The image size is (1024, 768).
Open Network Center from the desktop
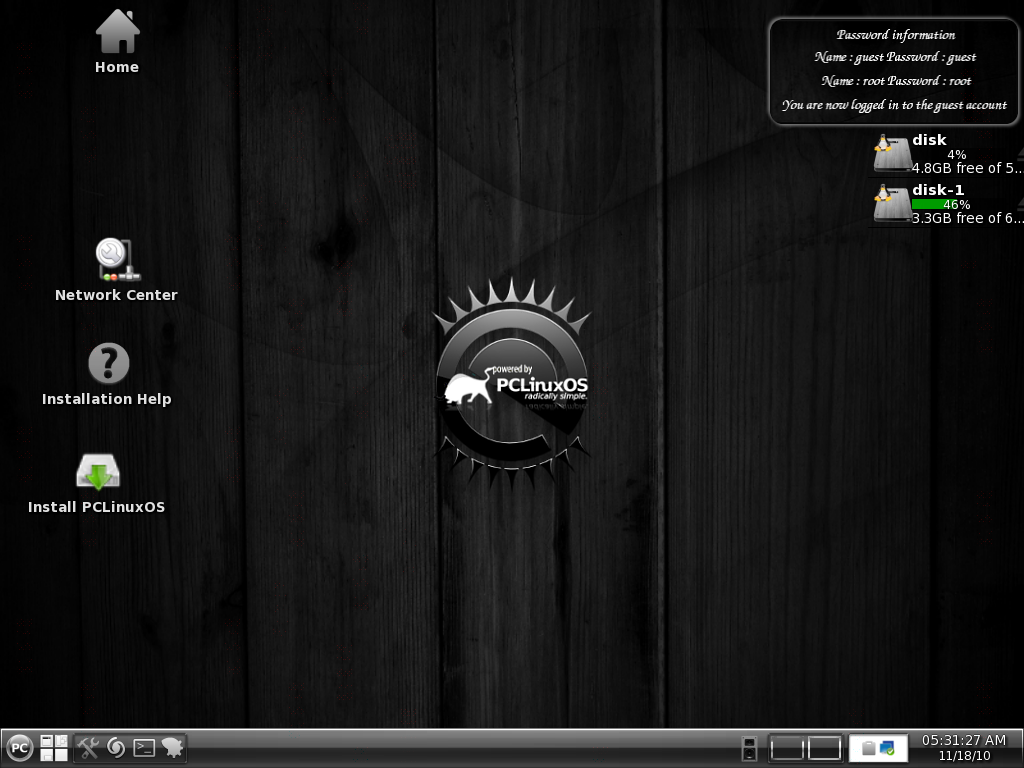[x=115, y=258]
